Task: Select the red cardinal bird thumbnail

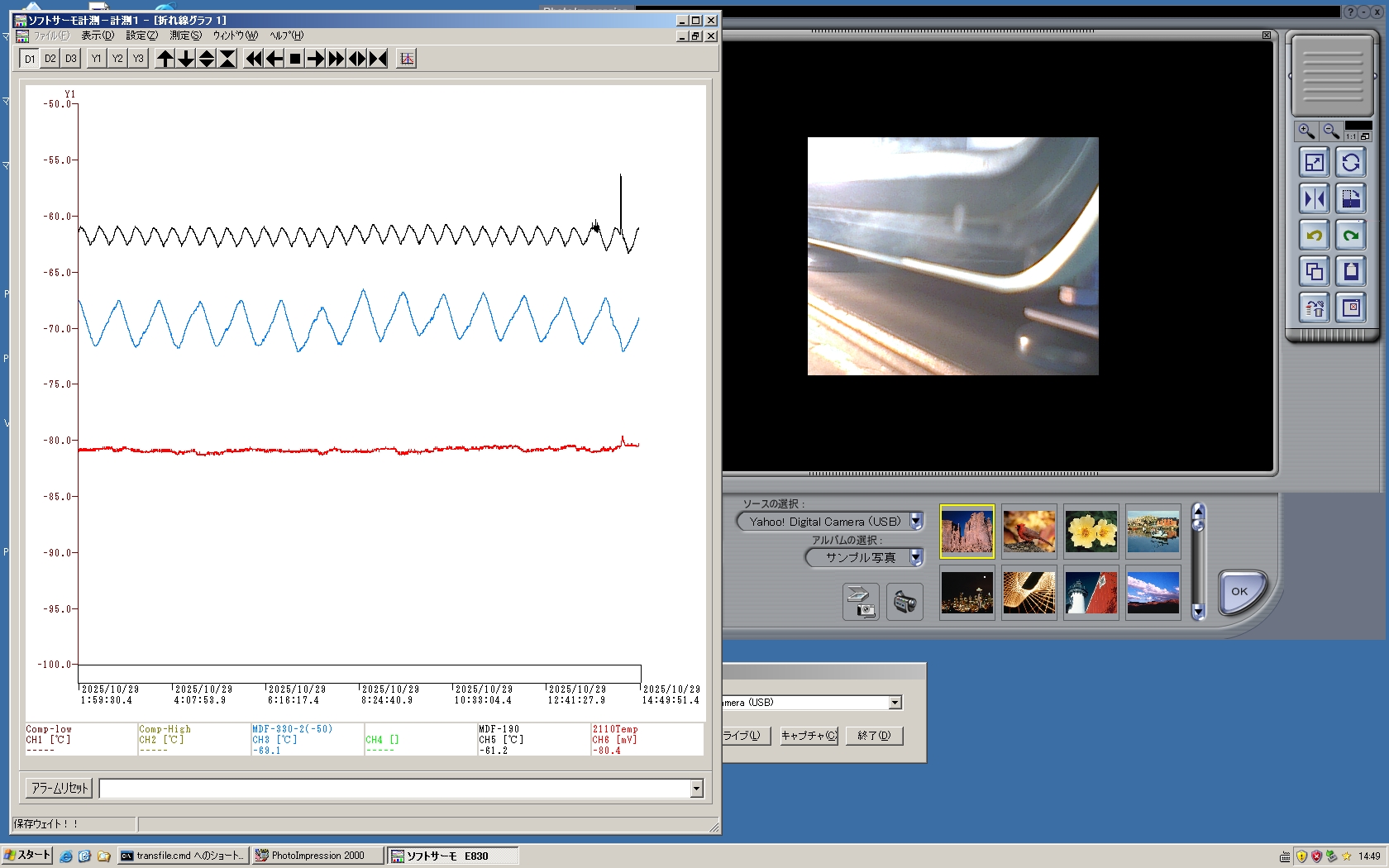Action: 1029,532
